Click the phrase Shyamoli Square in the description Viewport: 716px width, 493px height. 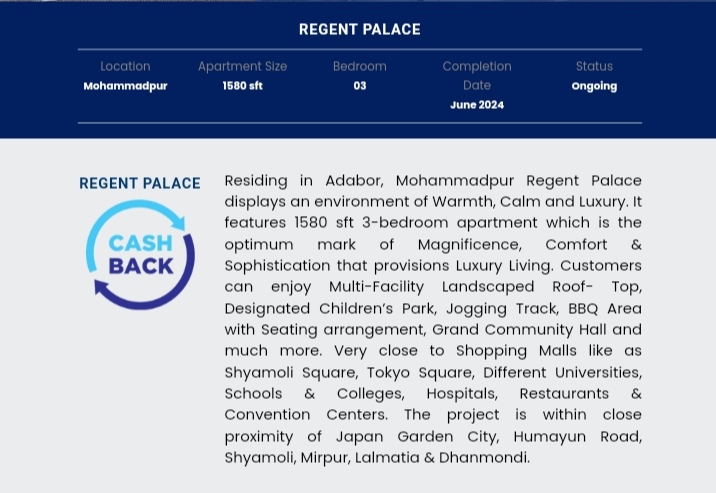(x=290, y=372)
